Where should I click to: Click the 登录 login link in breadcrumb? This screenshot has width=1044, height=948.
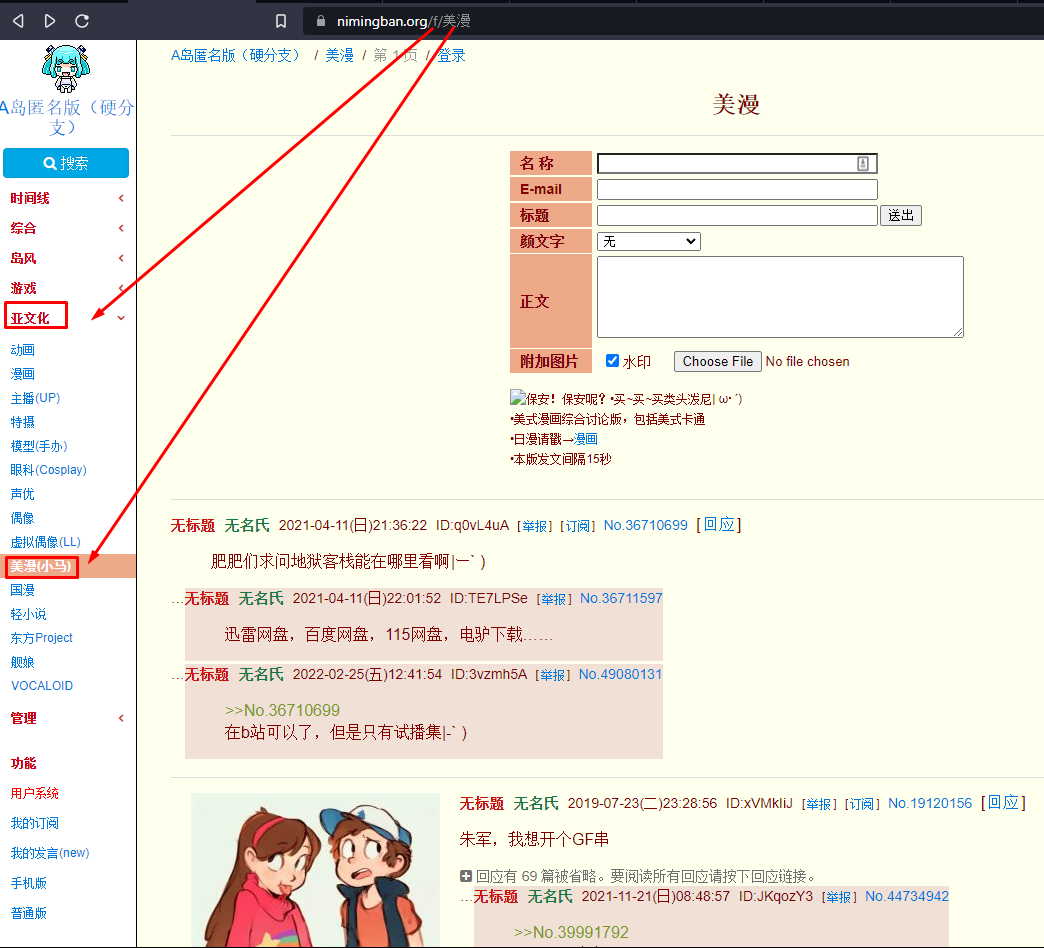tap(451, 55)
